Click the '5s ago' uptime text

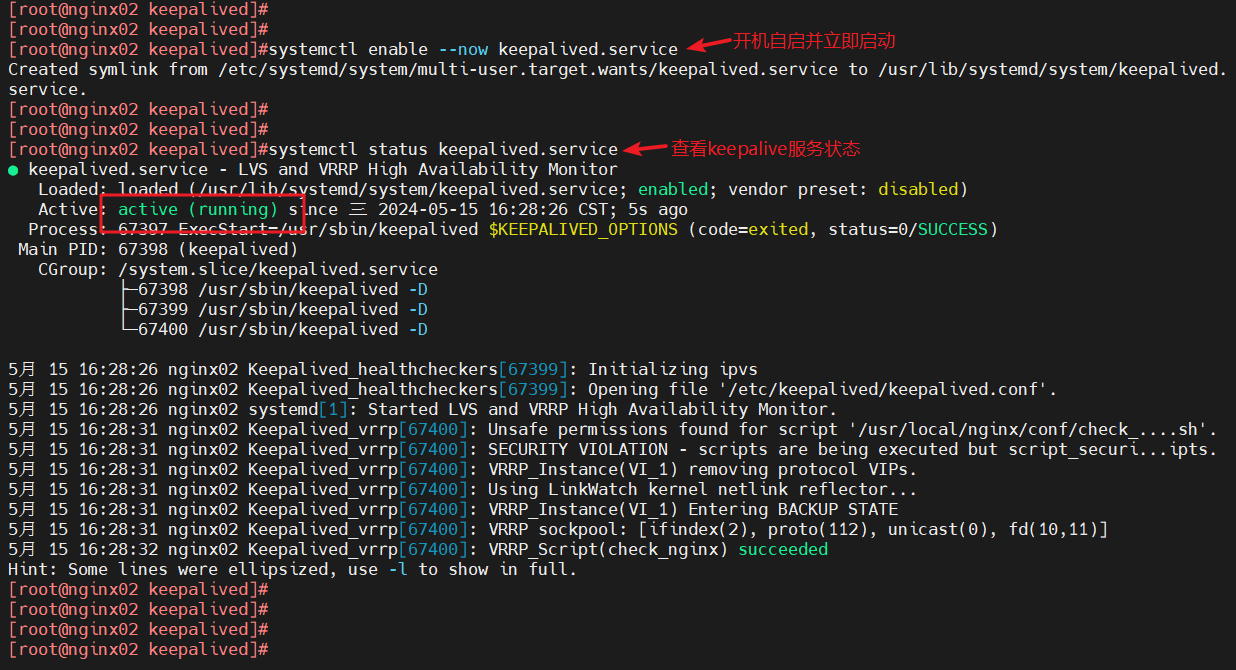click(658, 209)
